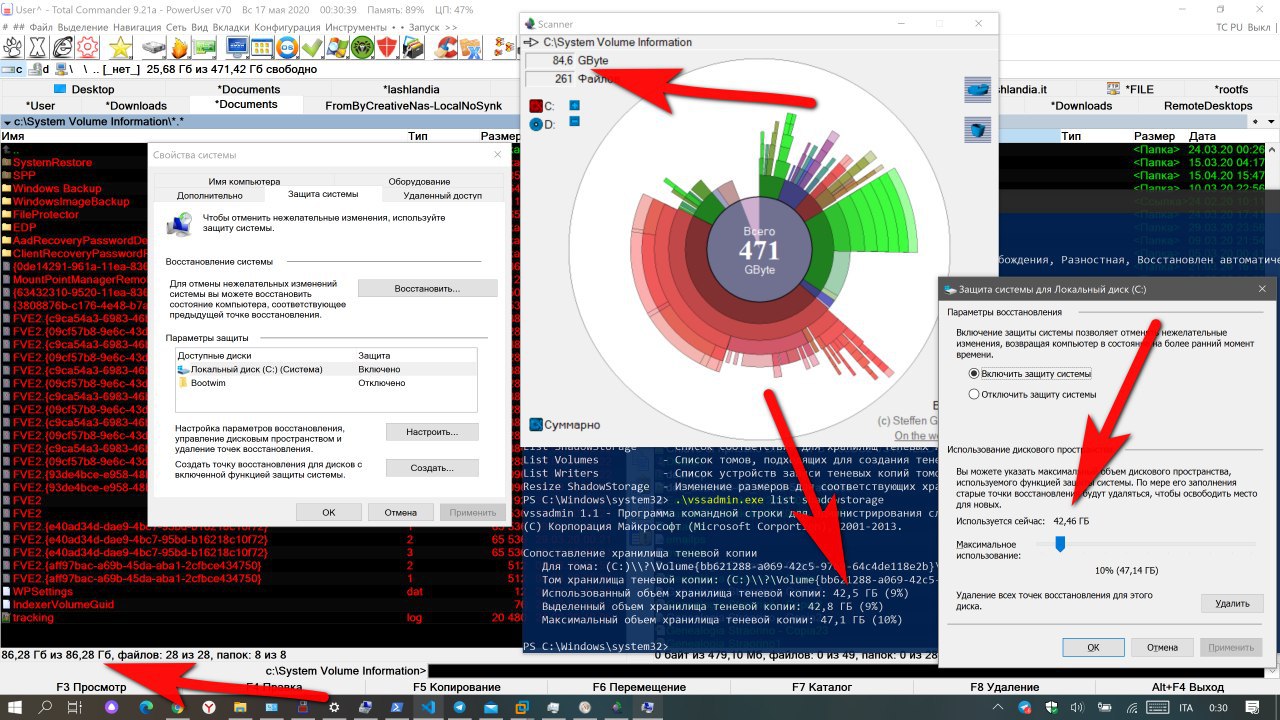Click the red shield toolbar icon
The image size is (1280, 720).
[387, 46]
